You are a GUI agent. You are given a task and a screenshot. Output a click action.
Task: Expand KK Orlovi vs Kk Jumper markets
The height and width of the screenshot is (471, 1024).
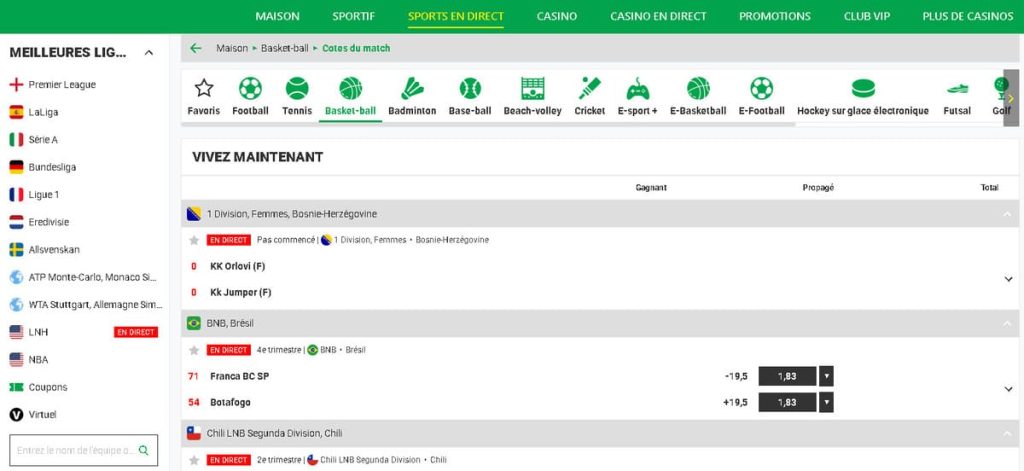pos(1008,279)
